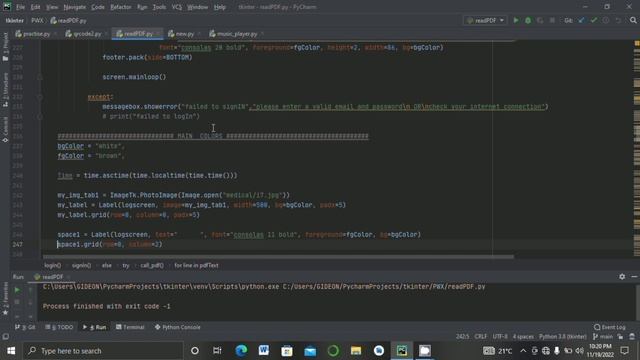Open the File menu

pyautogui.click(x=20, y=7)
